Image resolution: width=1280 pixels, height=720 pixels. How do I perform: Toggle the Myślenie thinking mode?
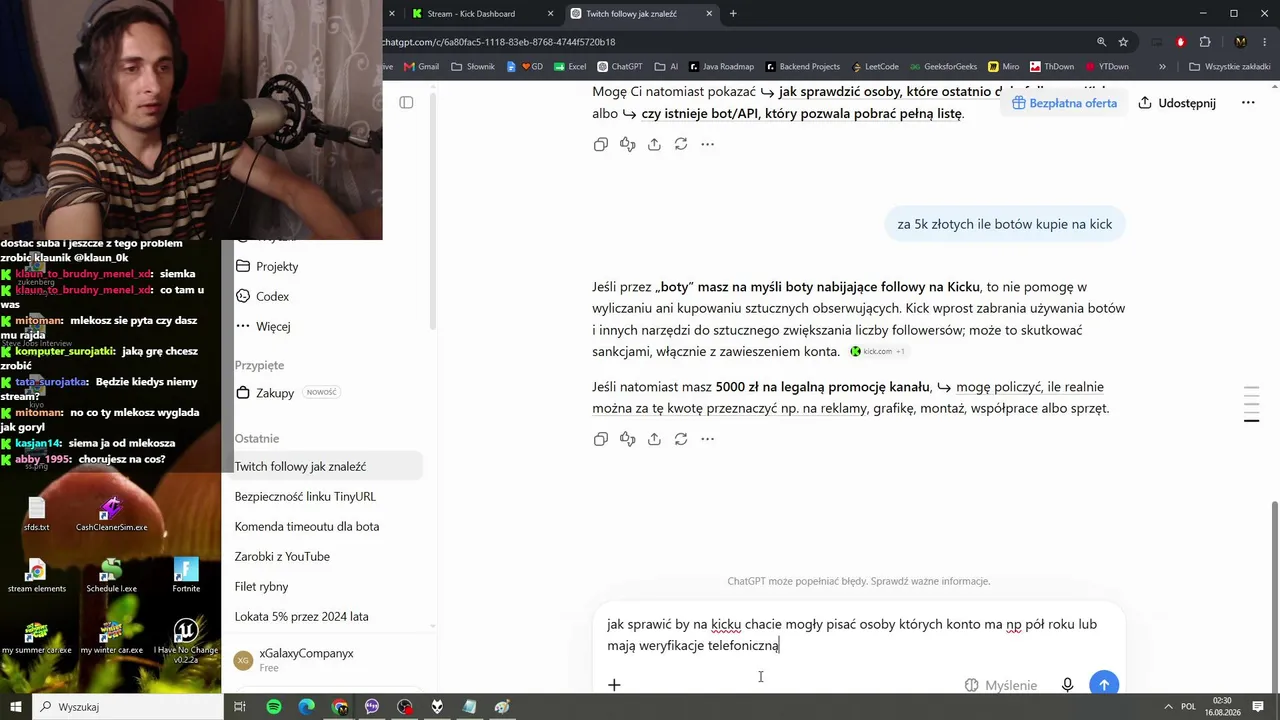[1001, 685]
